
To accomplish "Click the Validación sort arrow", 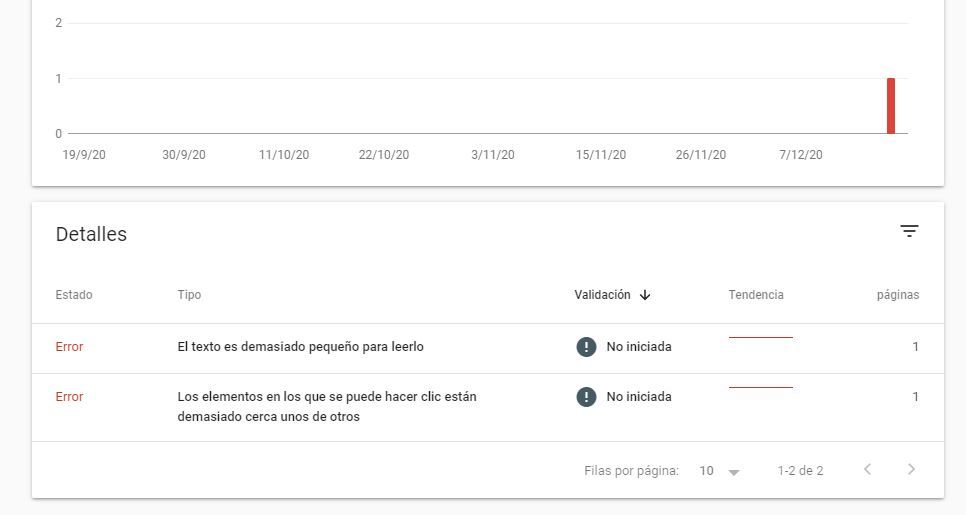I will point(645,295).
